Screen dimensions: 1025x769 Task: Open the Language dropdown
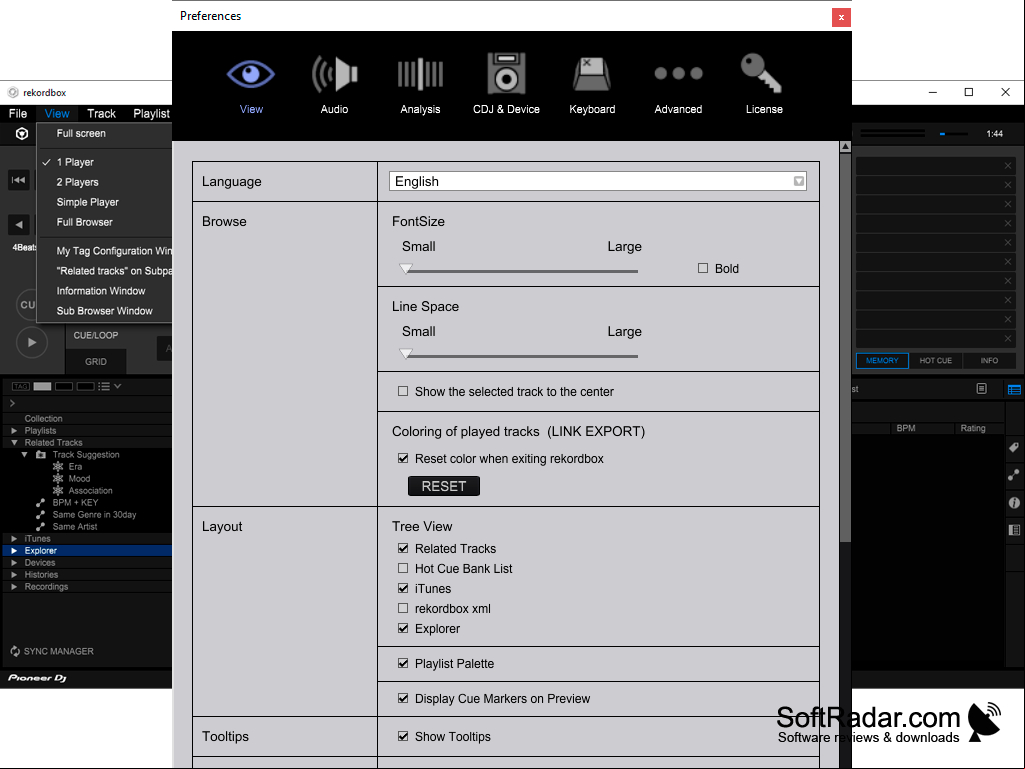(597, 181)
